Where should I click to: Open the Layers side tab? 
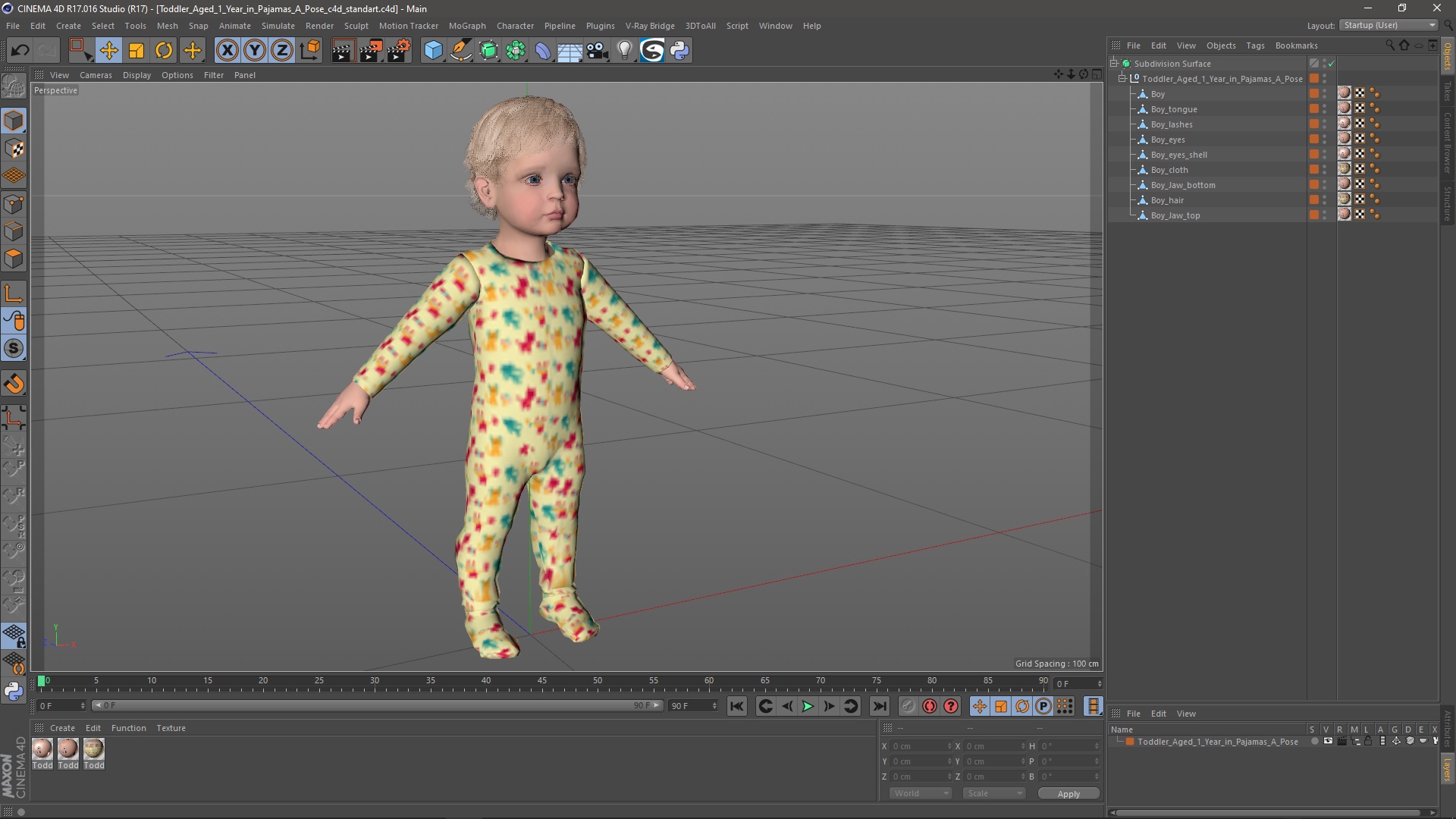tap(1447, 768)
